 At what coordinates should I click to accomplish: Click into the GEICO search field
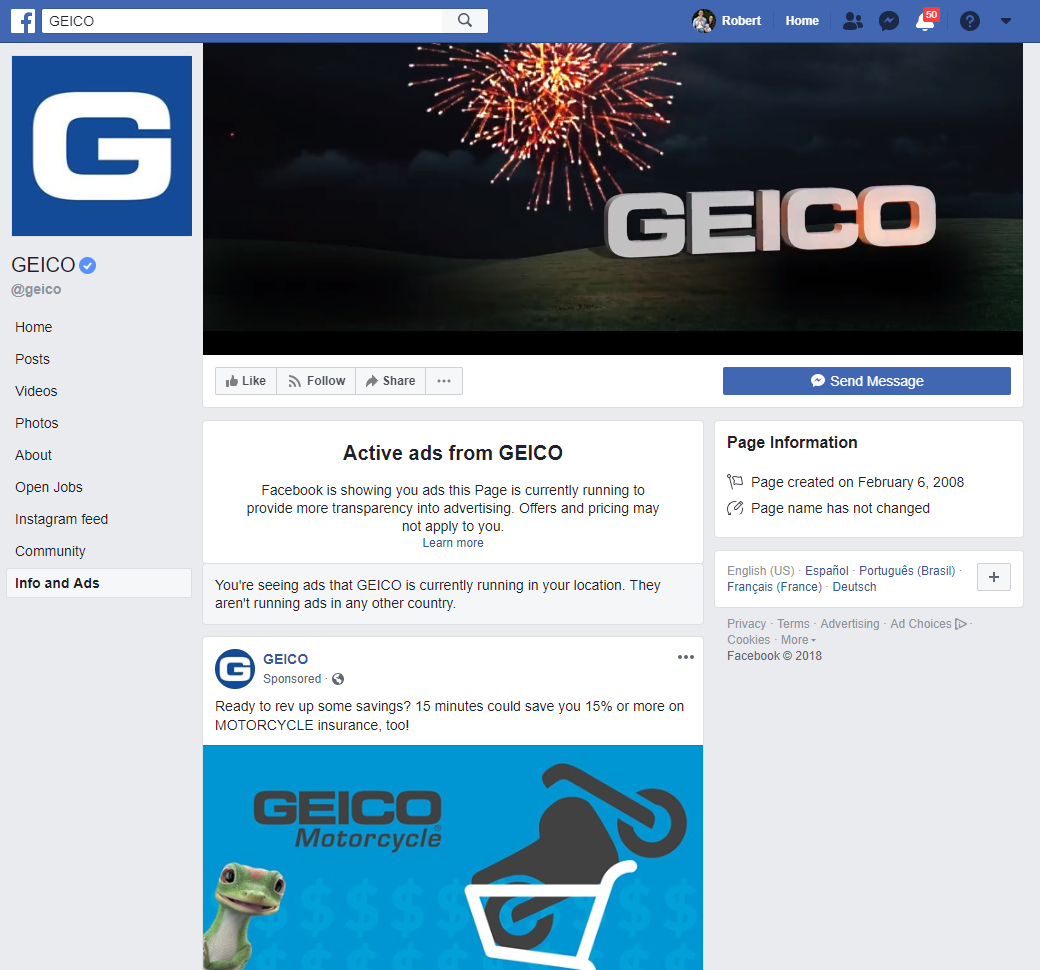click(240, 21)
